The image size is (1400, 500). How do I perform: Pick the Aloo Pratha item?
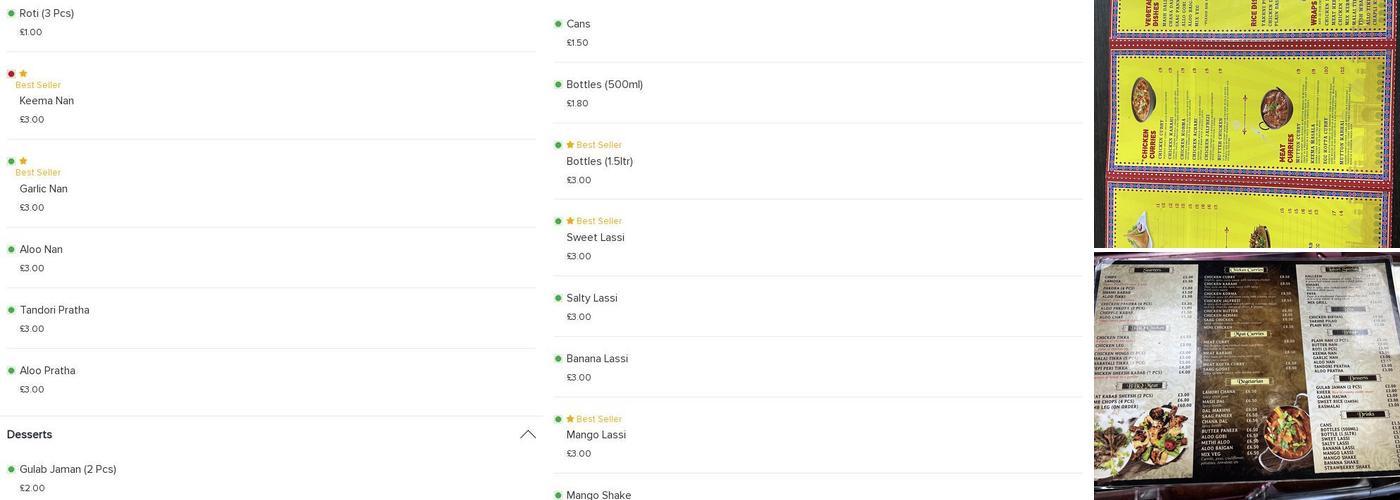[x=47, y=371]
